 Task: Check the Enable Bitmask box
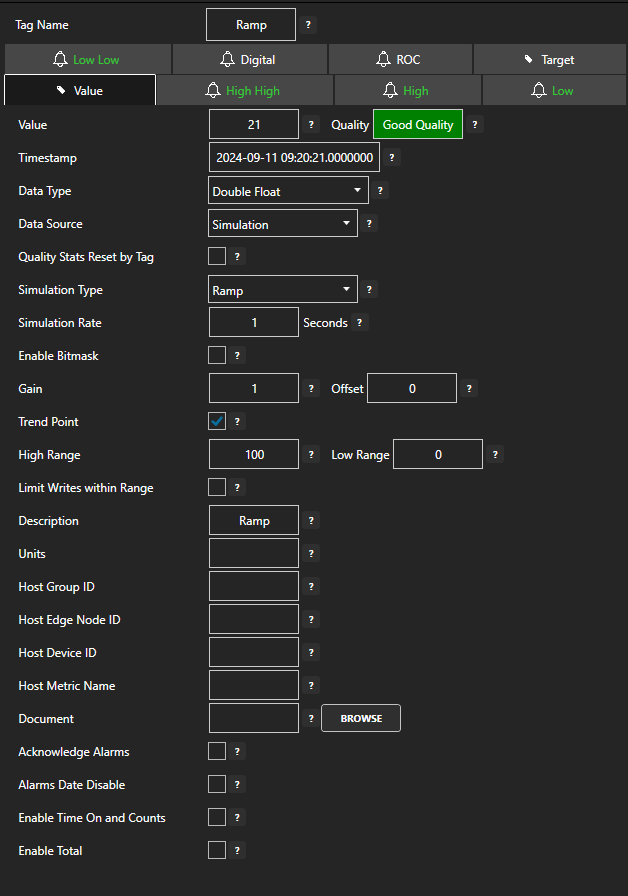217,355
